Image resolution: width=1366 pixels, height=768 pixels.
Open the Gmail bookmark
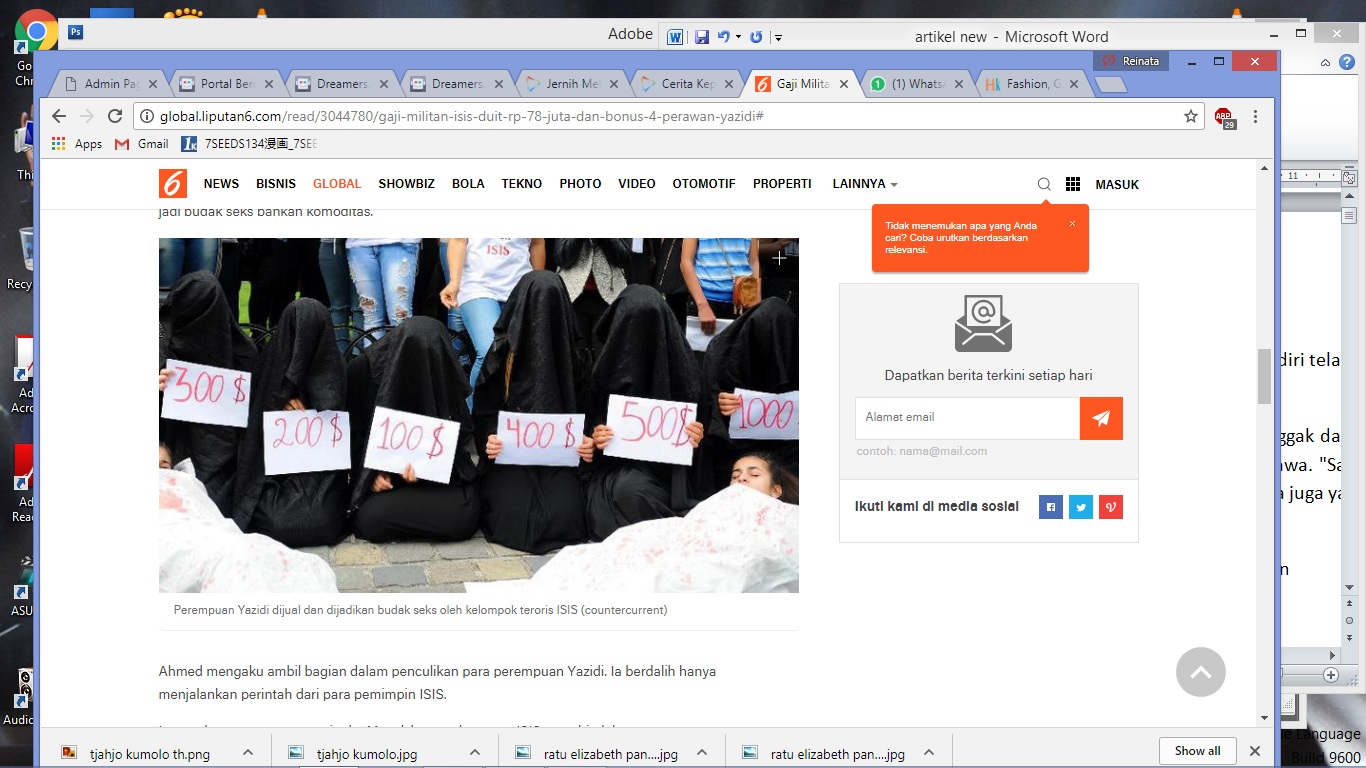[142, 144]
